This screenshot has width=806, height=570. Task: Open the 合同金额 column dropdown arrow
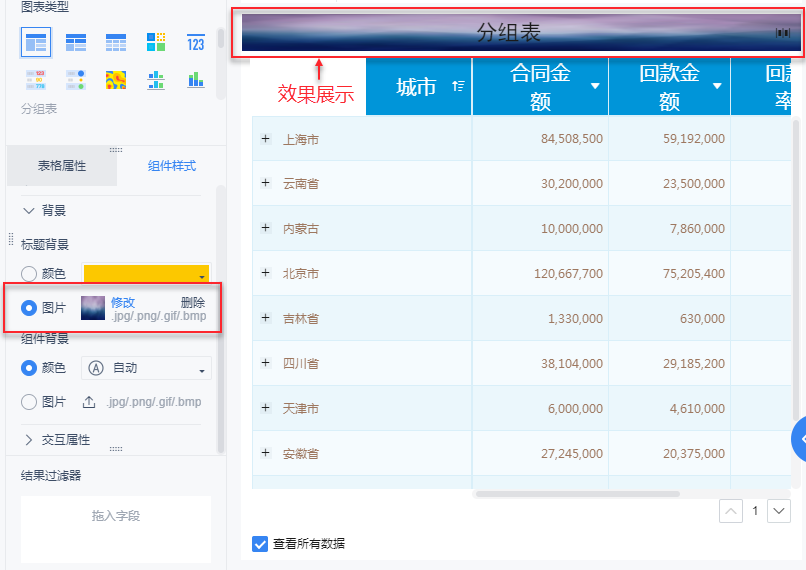[x=595, y=86]
